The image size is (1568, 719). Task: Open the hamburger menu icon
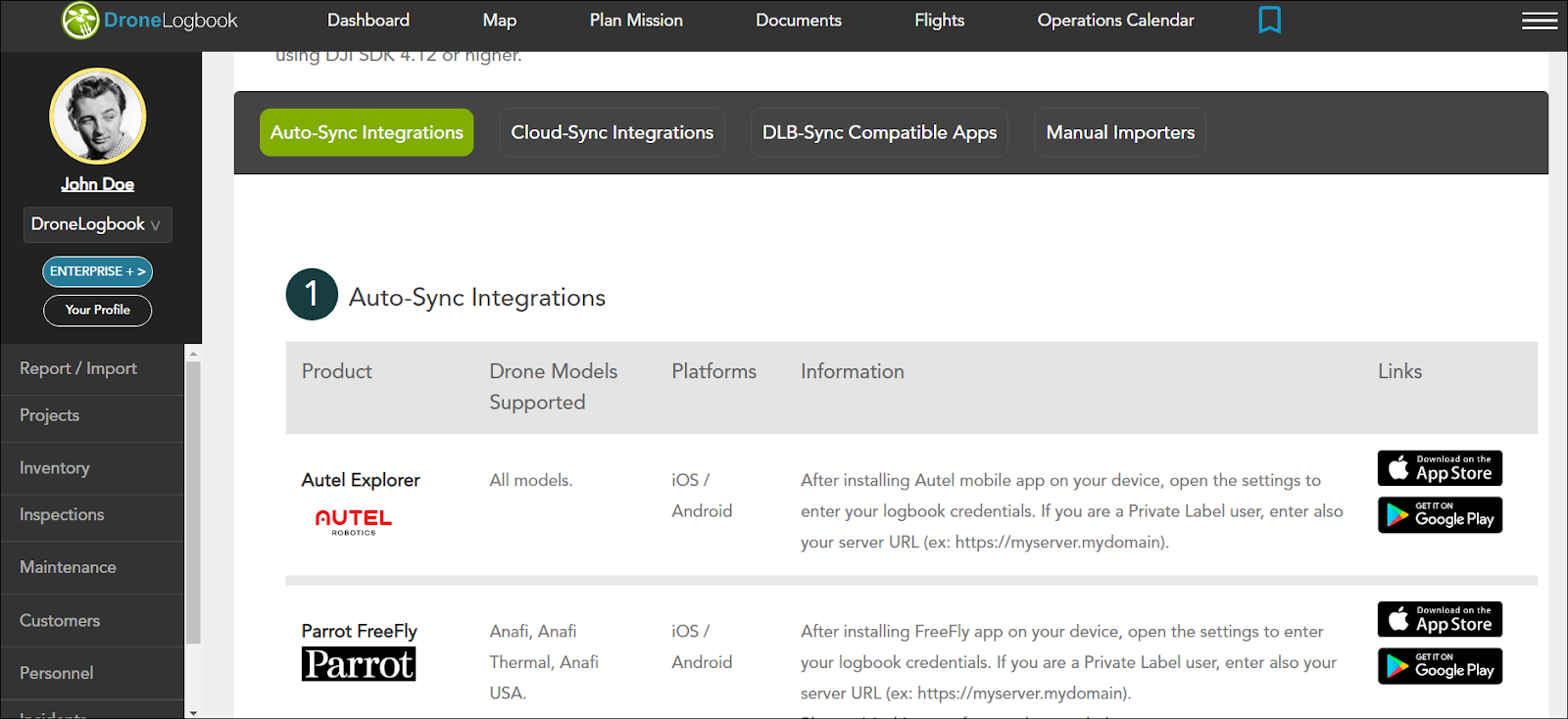(1540, 21)
